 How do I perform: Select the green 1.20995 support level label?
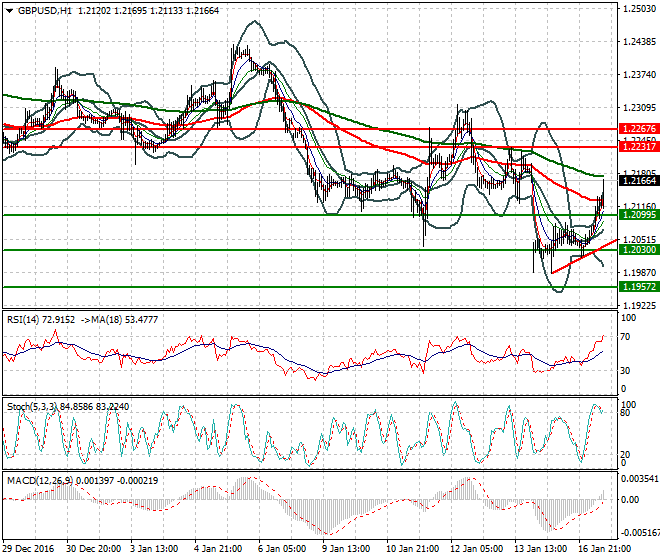(638, 215)
